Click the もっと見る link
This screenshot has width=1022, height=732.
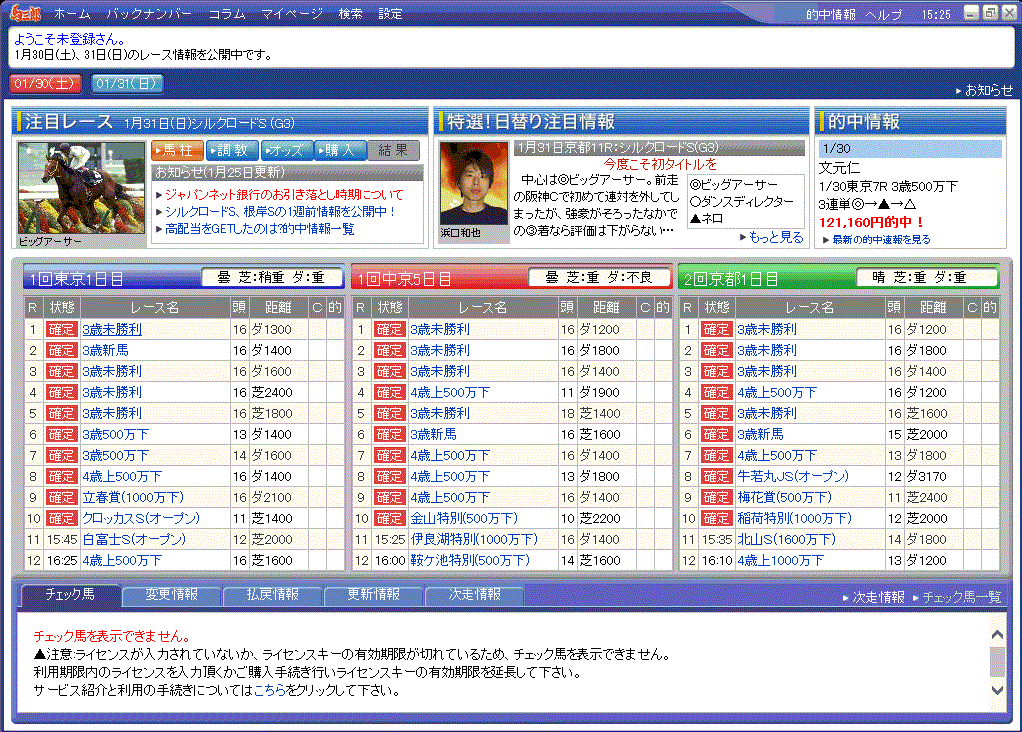771,237
